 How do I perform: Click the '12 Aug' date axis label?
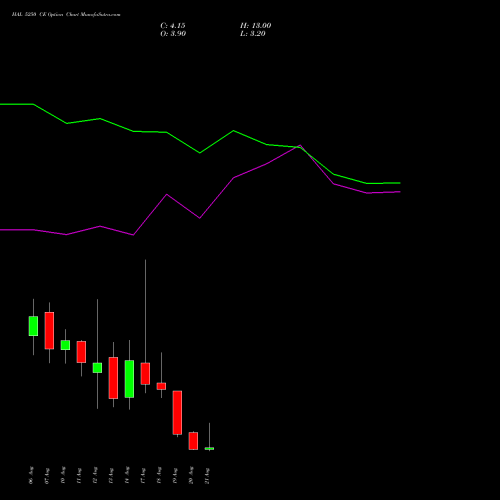(x=95, y=475)
